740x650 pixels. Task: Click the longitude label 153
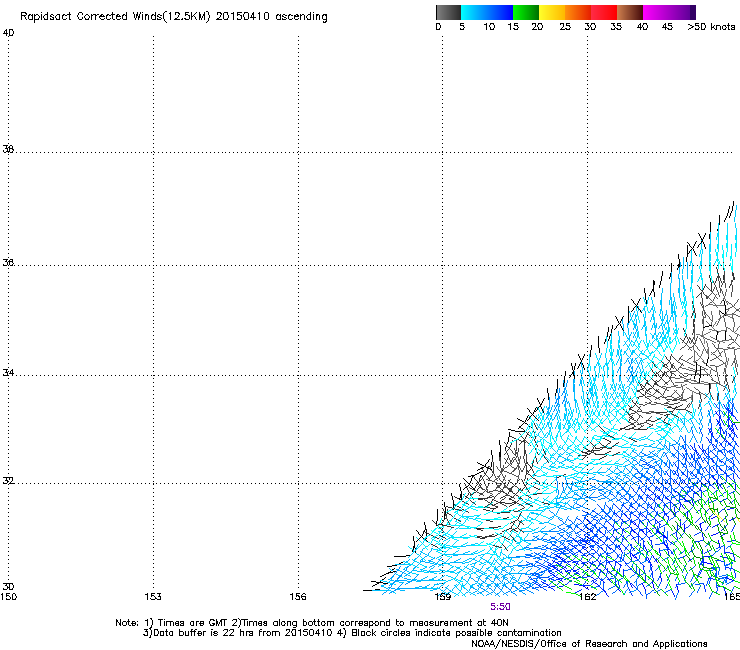tap(153, 597)
